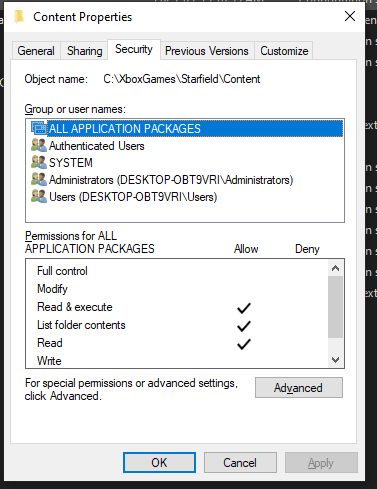The width and height of the screenshot is (377, 489).
Task: Click the permissions scrollbar thumb
Action: (336, 307)
